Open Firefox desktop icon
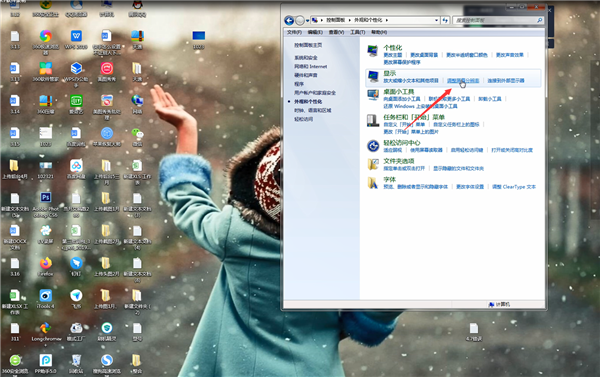Viewport: 600px width, 377px height. (x=46, y=263)
